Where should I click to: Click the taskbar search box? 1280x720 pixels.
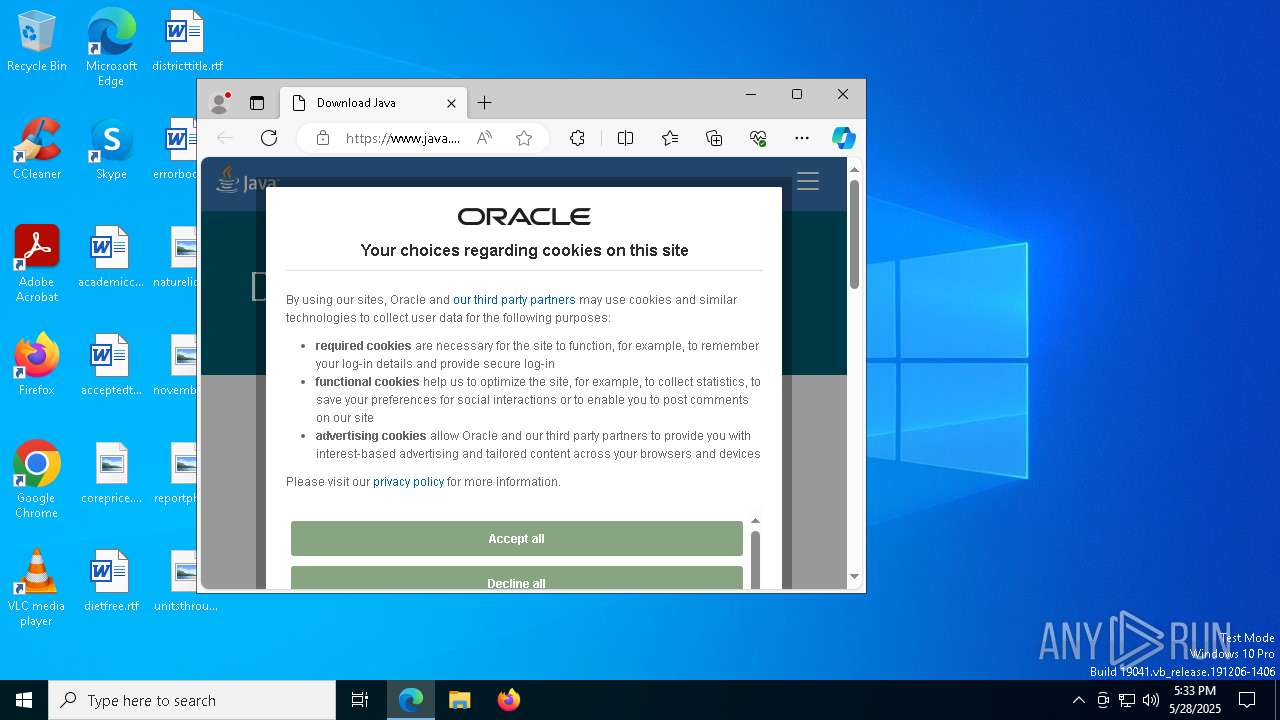[x=192, y=700]
